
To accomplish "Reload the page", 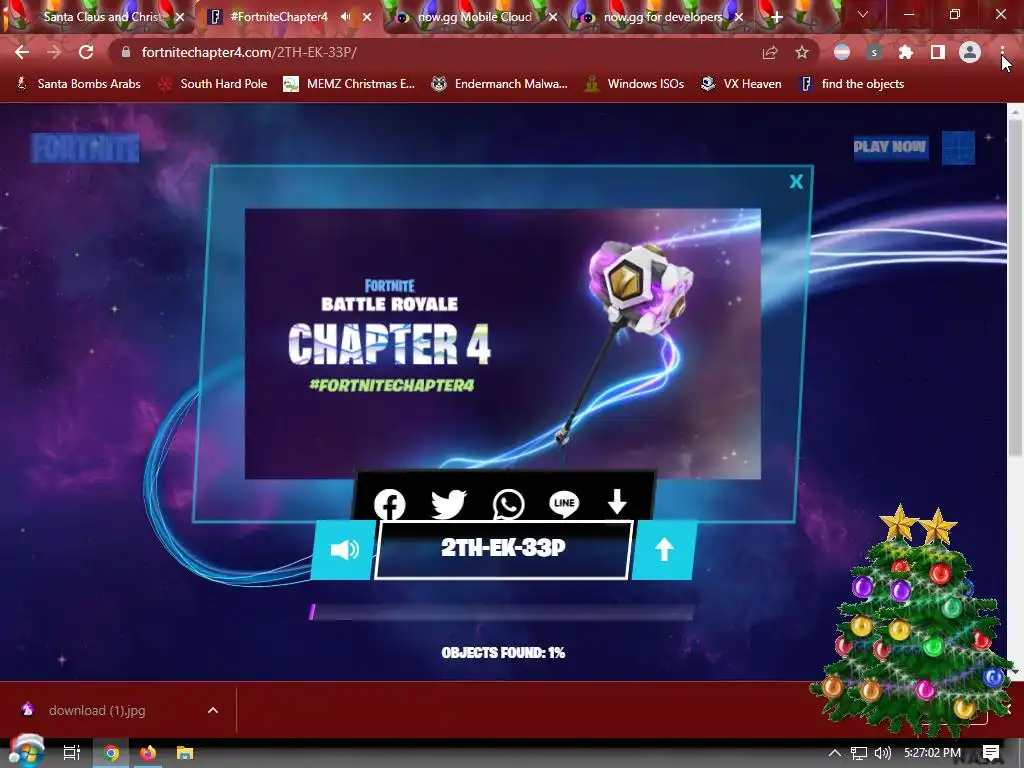I will (x=86, y=52).
